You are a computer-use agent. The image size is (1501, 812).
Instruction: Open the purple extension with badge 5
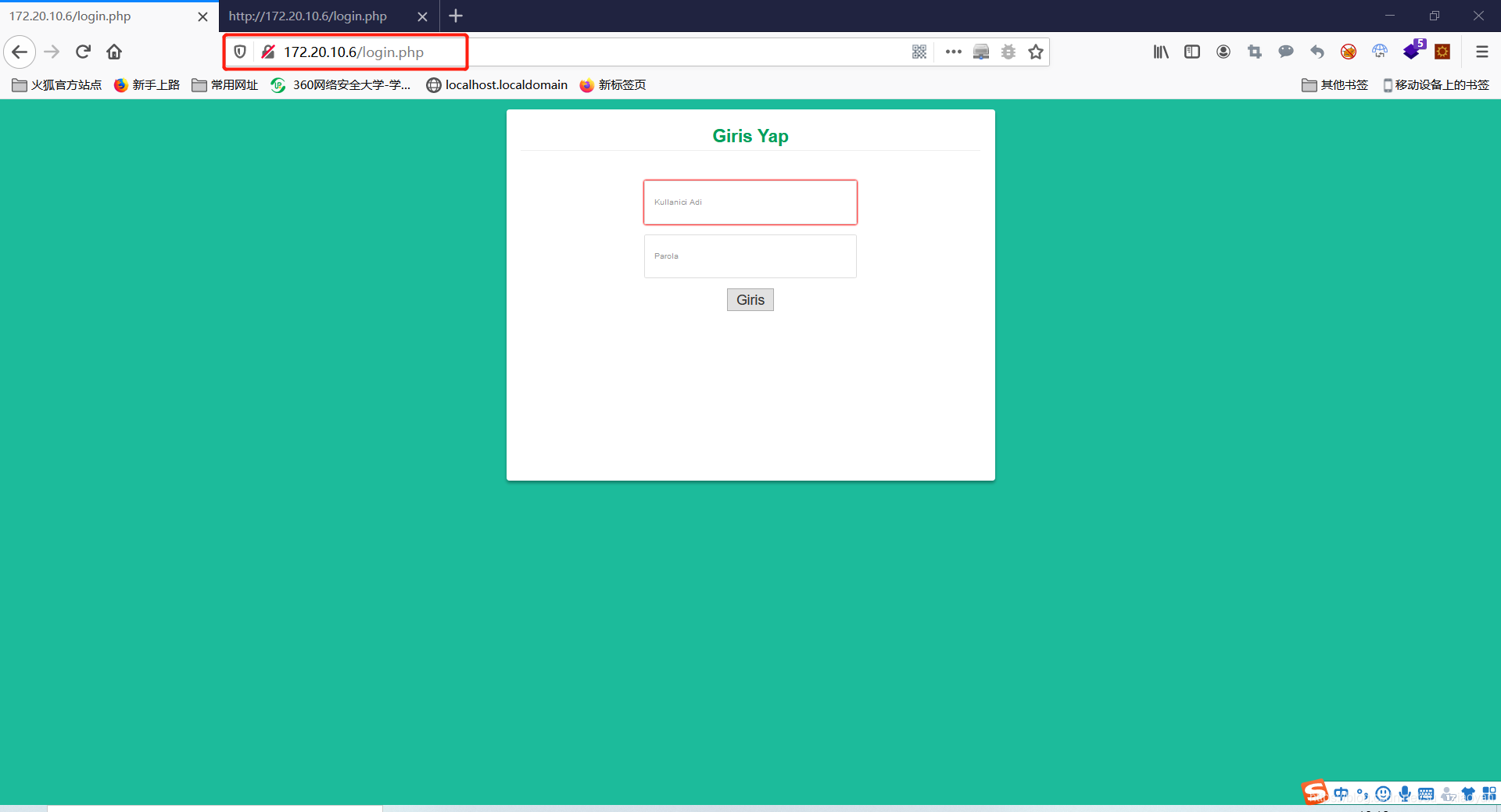[1413, 50]
